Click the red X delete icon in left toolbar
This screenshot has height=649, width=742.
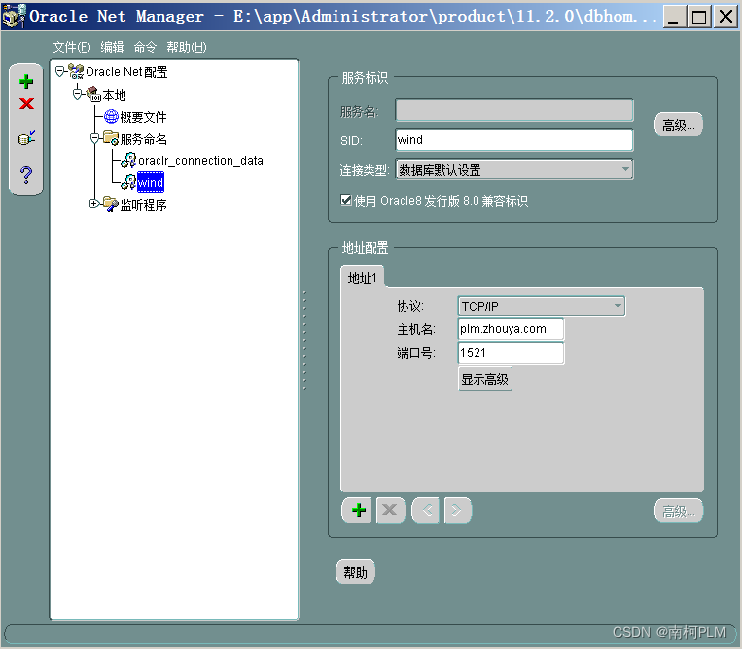pyautogui.click(x=26, y=103)
